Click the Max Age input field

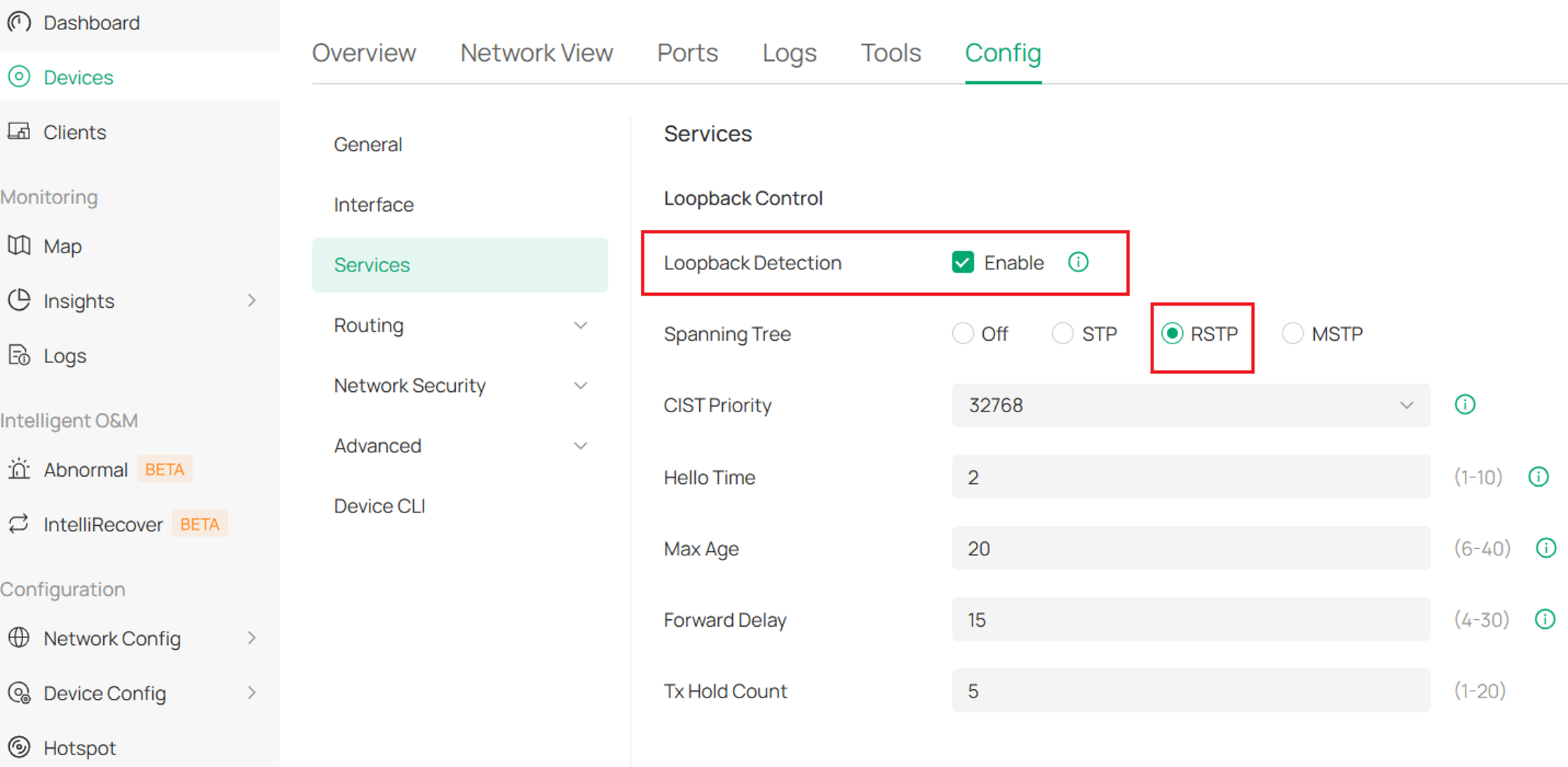coord(1191,548)
